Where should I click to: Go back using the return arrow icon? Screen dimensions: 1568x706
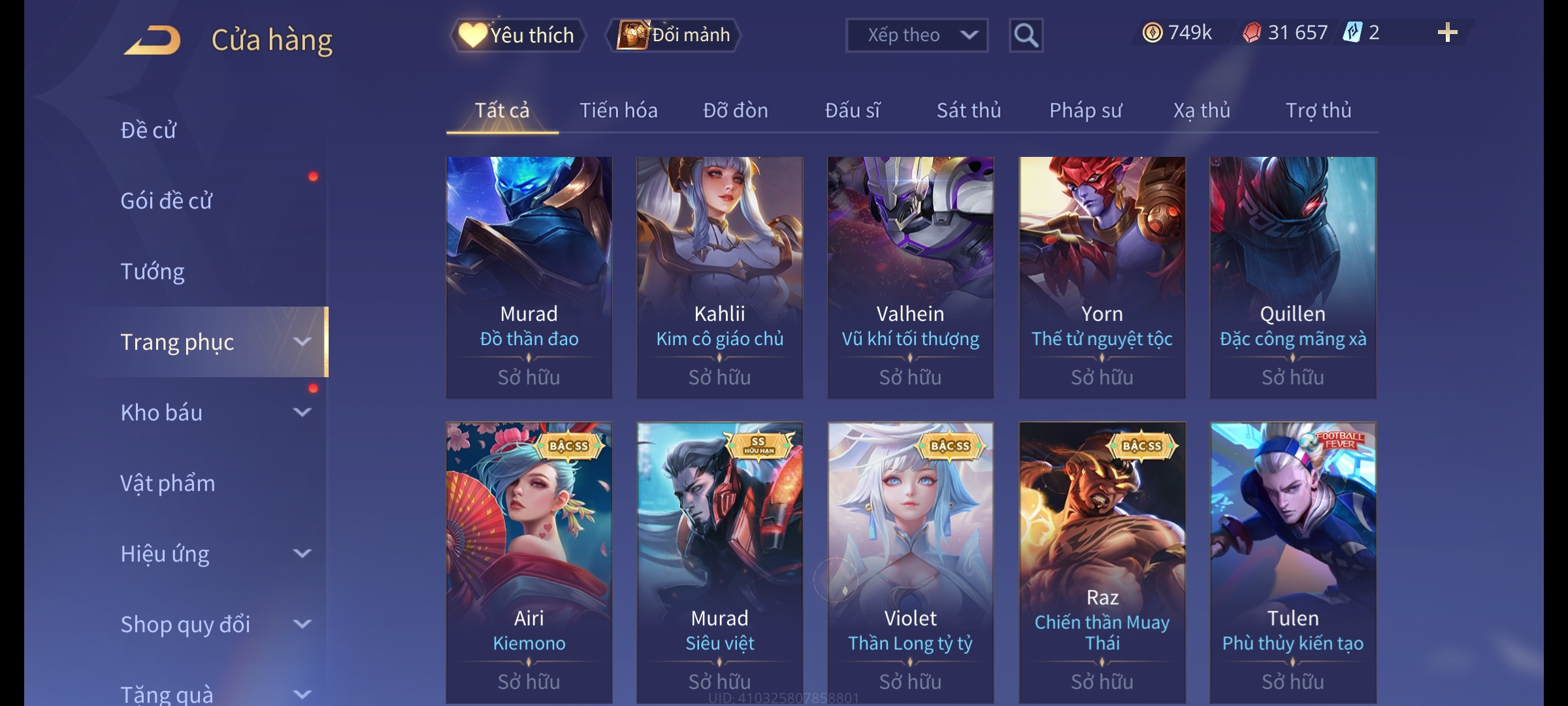click(153, 40)
